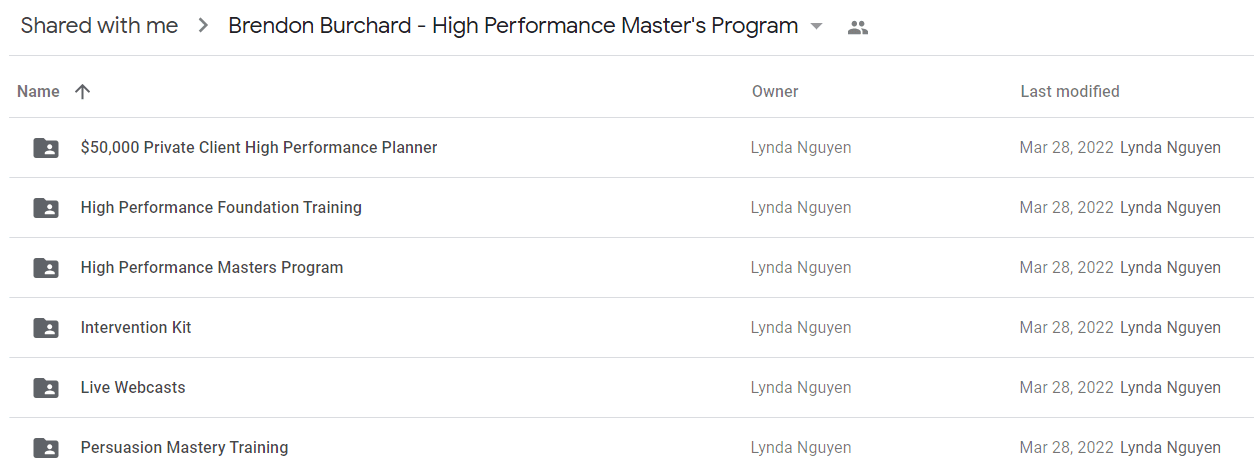Select the Intervention Kit folder name

coord(136,327)
